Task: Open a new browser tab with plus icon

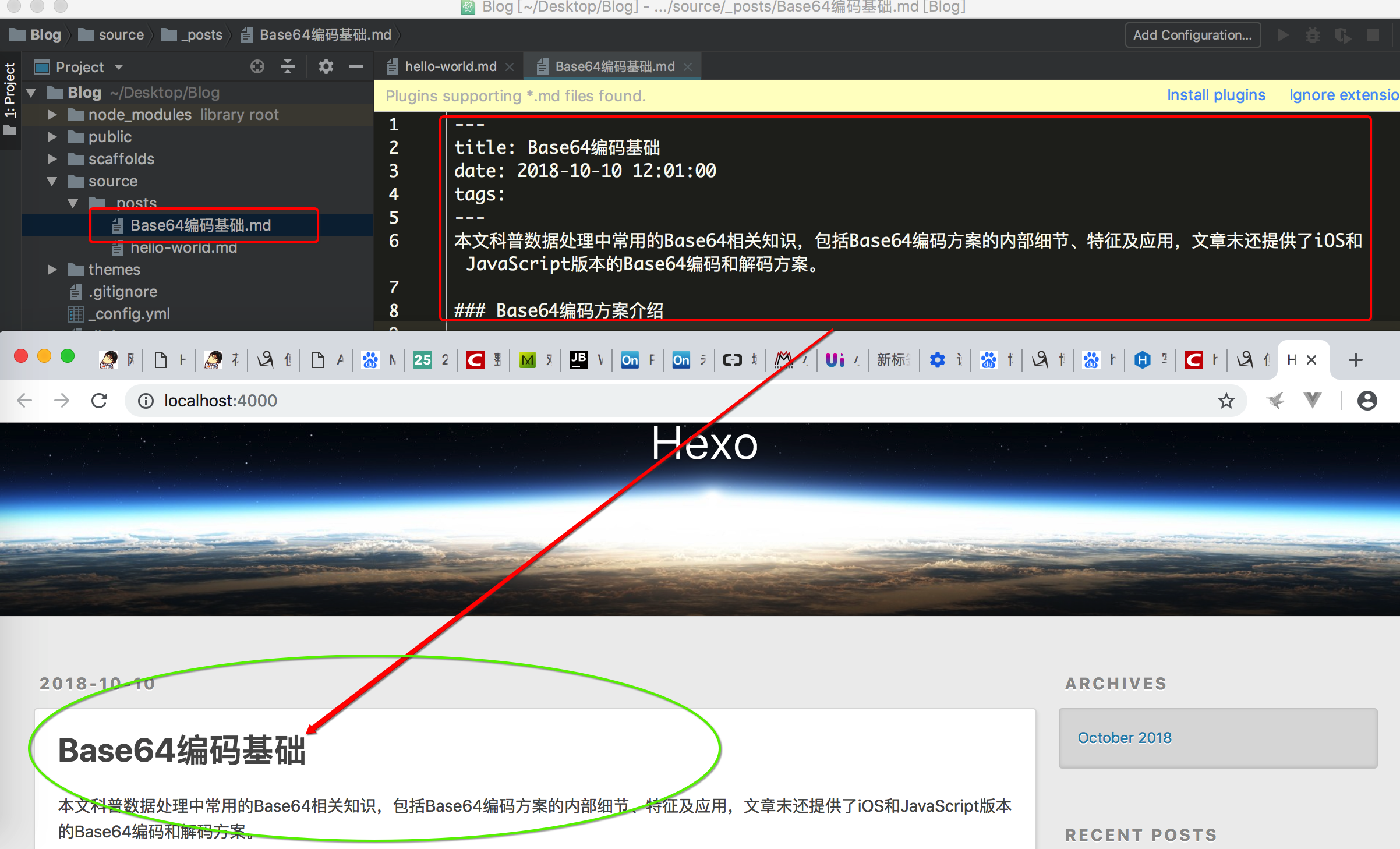Action: (x=1356, y=360)
